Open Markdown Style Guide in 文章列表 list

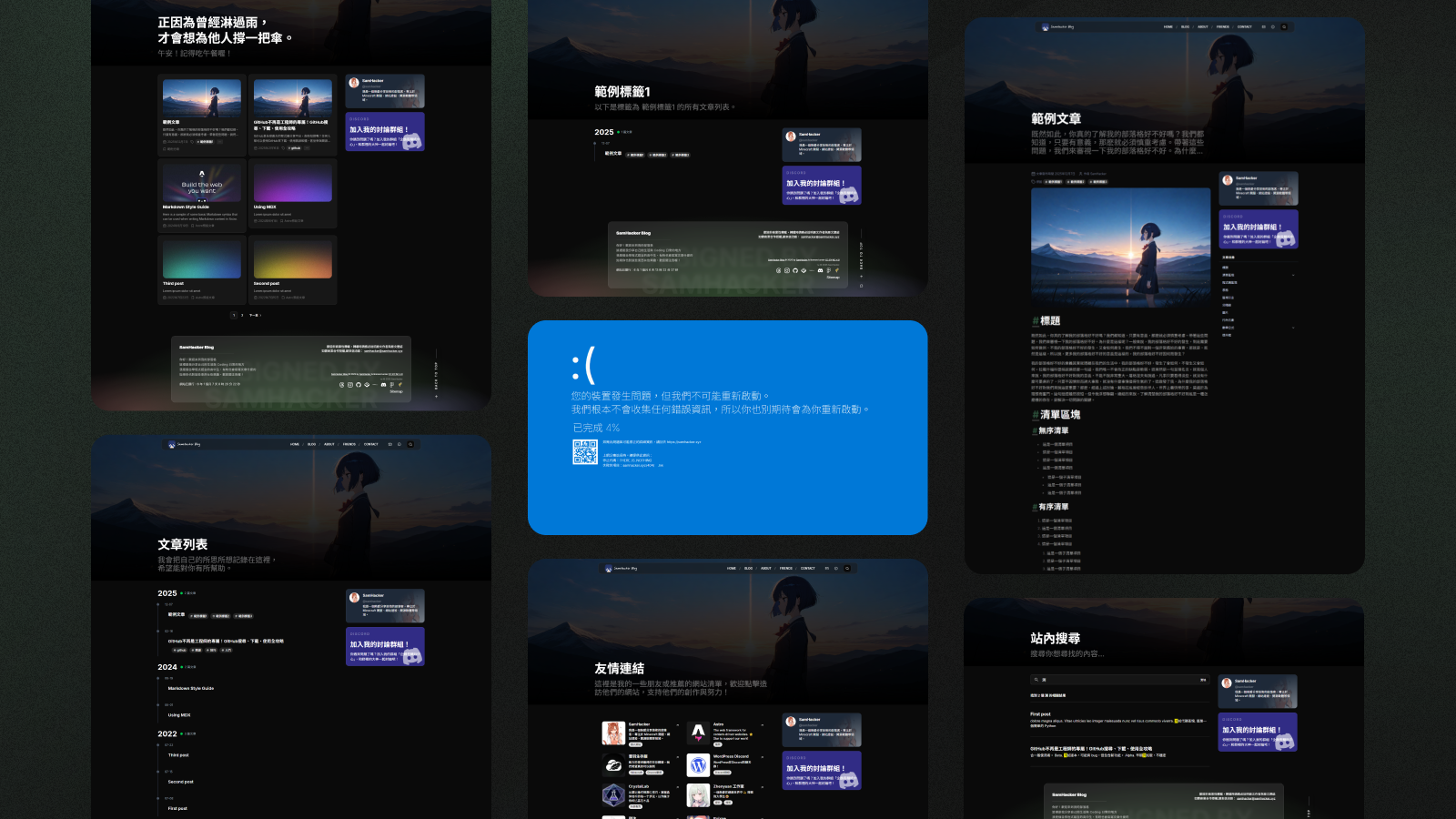(x=191, y=688)
